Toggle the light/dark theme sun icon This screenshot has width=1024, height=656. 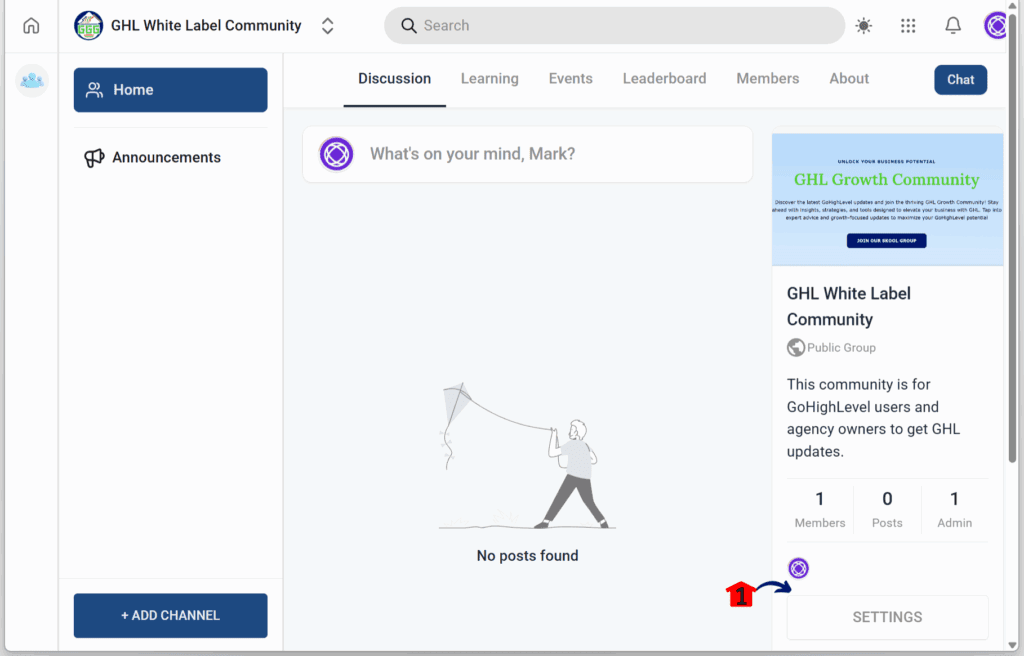[863, 25]
